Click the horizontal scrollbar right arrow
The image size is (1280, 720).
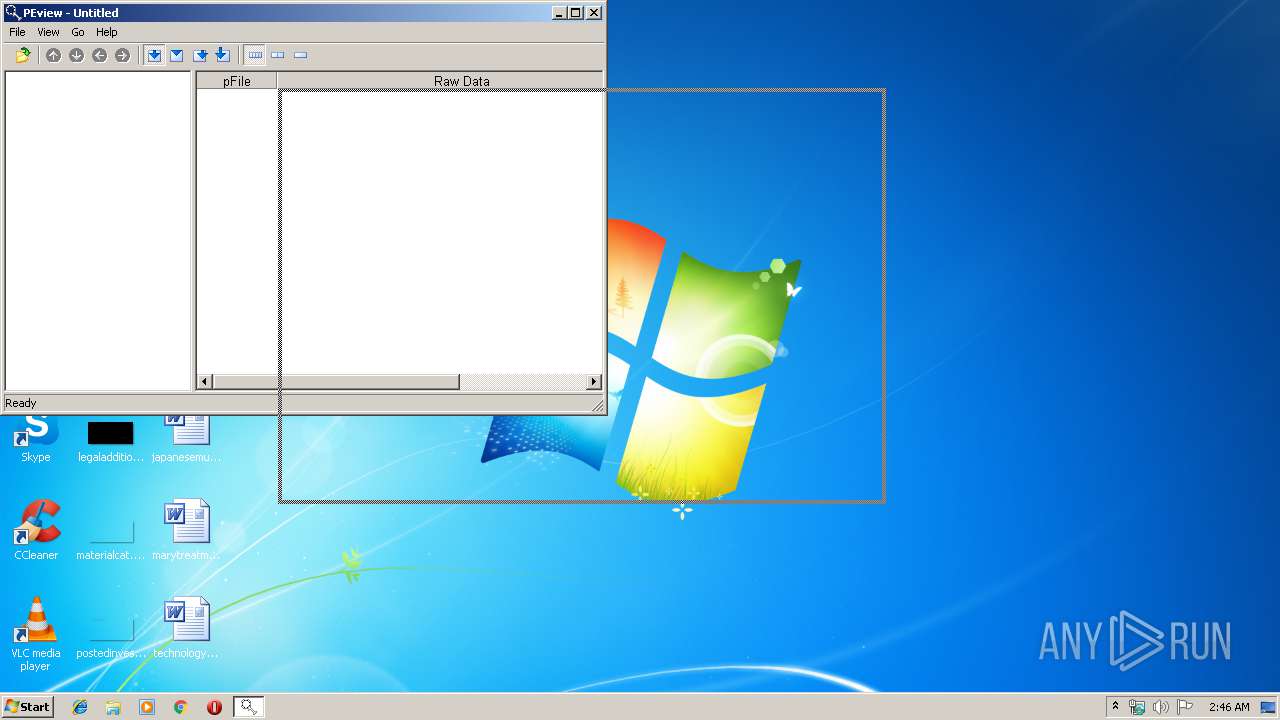594,381
